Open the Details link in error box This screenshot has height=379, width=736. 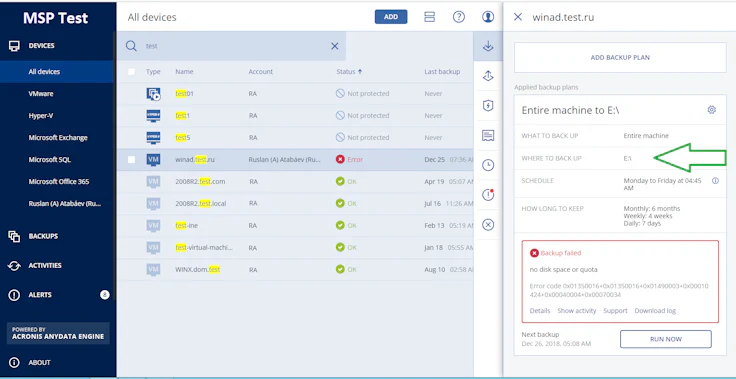(540, 311)
